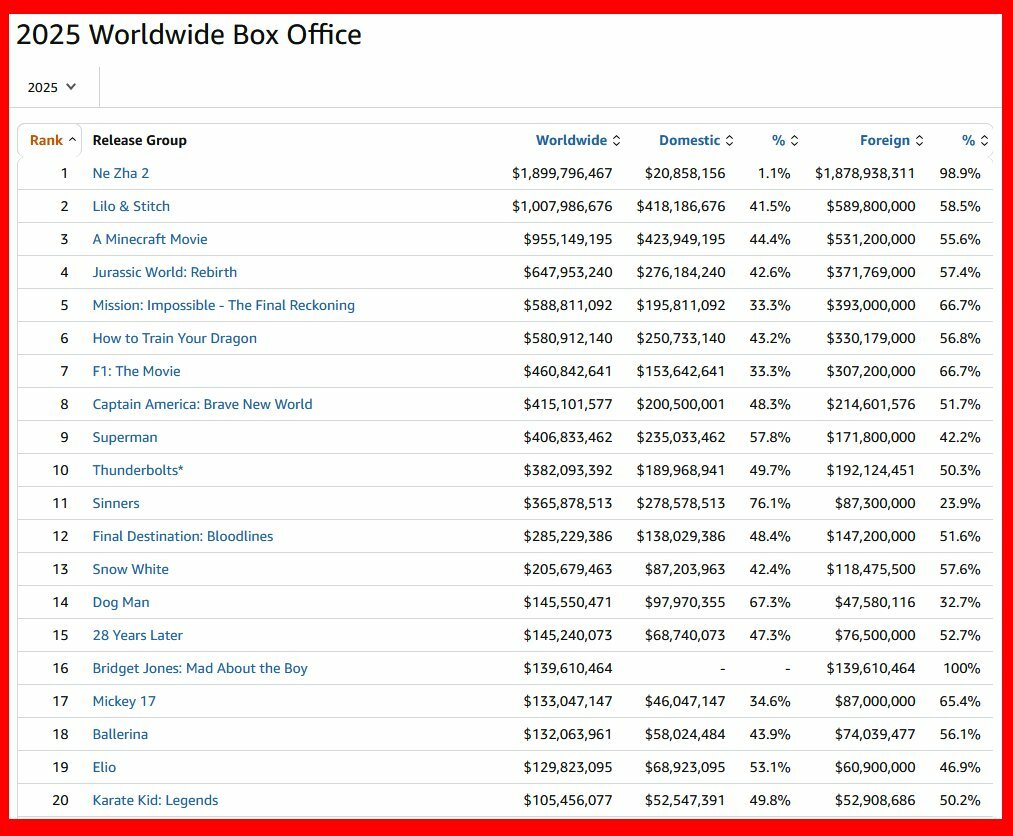Sort by Worldwide column
1013x836 pixels.
click(x=578, y=140)
